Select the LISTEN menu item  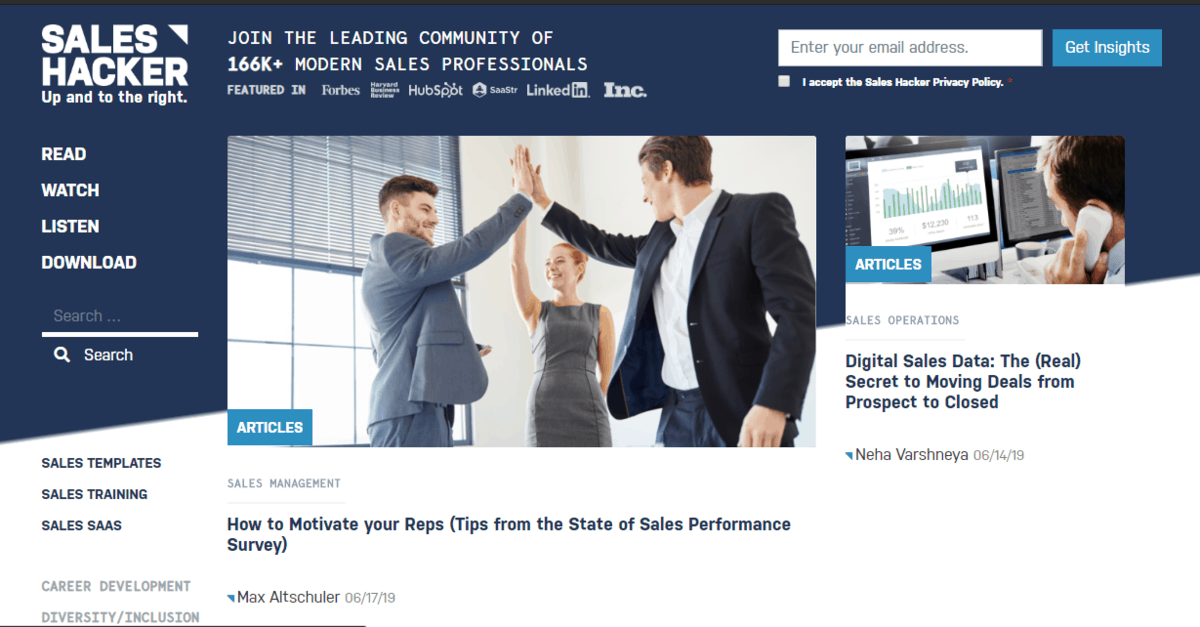pos(70,226)
